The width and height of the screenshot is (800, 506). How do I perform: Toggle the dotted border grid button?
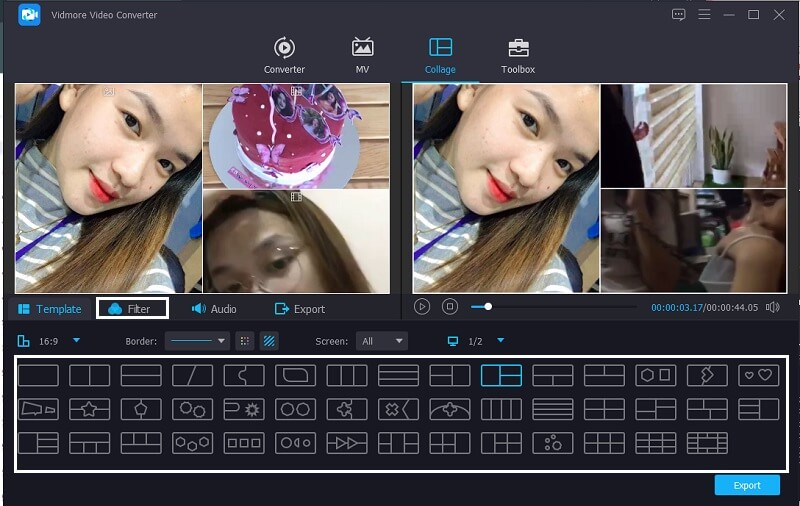pyautogui.click(x=245, y=341)
